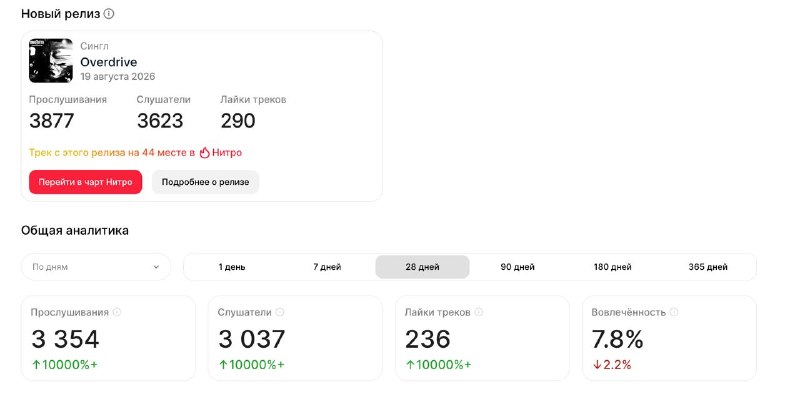Click the Нитро flame icon
The width and height of the screenshot is (800, 404).
coord(205,153)
